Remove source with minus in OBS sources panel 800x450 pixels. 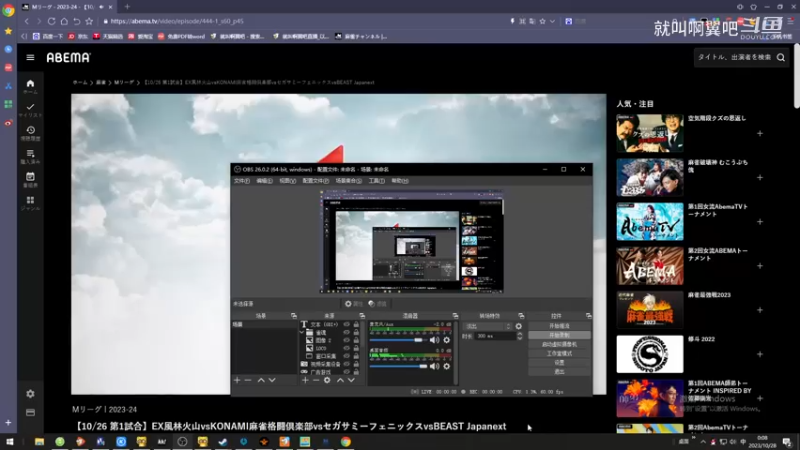pyautogui.click(x=316, y=380)
